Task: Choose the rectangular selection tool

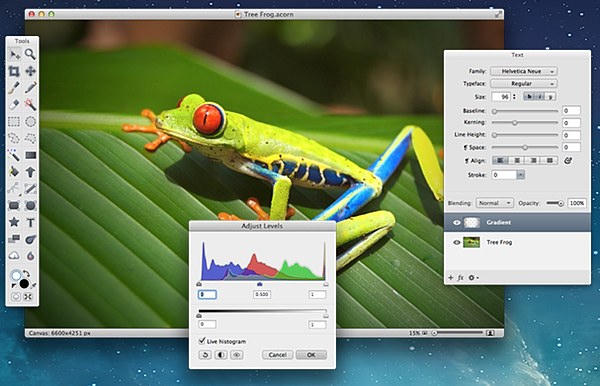Action: pos(14,122)
